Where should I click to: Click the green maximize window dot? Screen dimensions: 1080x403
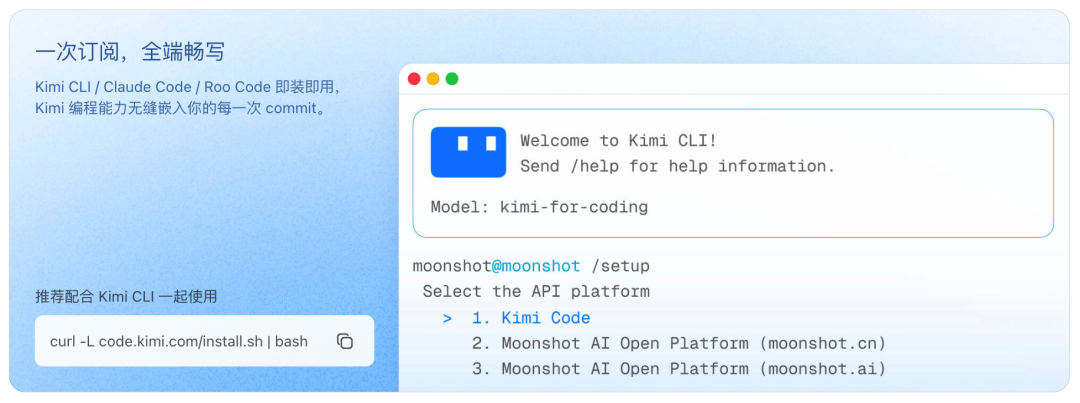coord(452,79)
